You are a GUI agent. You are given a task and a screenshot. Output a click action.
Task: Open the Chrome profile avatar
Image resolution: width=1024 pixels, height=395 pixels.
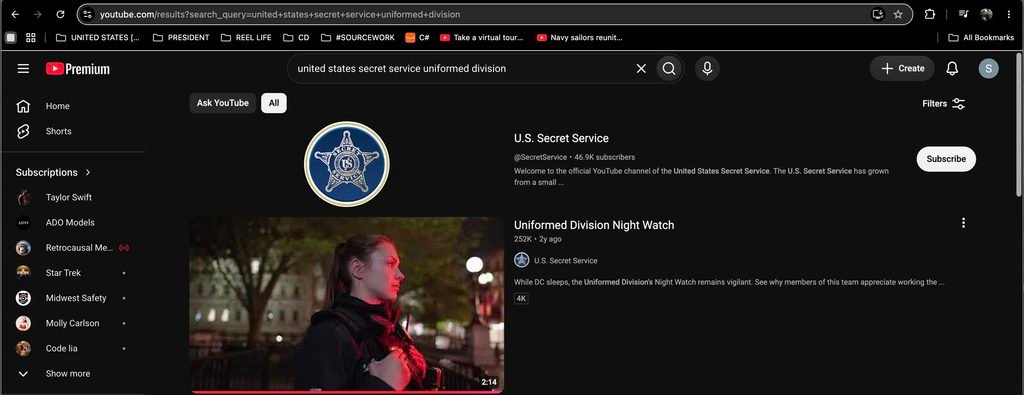(986, 14)
